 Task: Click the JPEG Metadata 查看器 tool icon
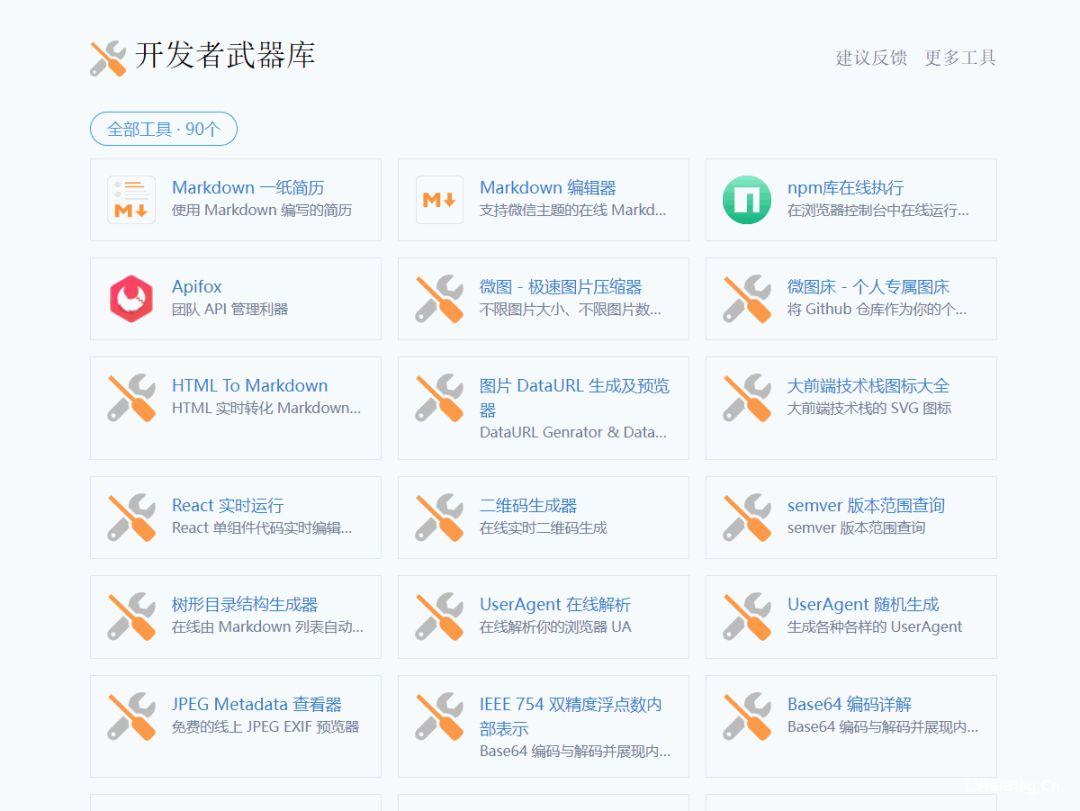(x=131, y=717)
